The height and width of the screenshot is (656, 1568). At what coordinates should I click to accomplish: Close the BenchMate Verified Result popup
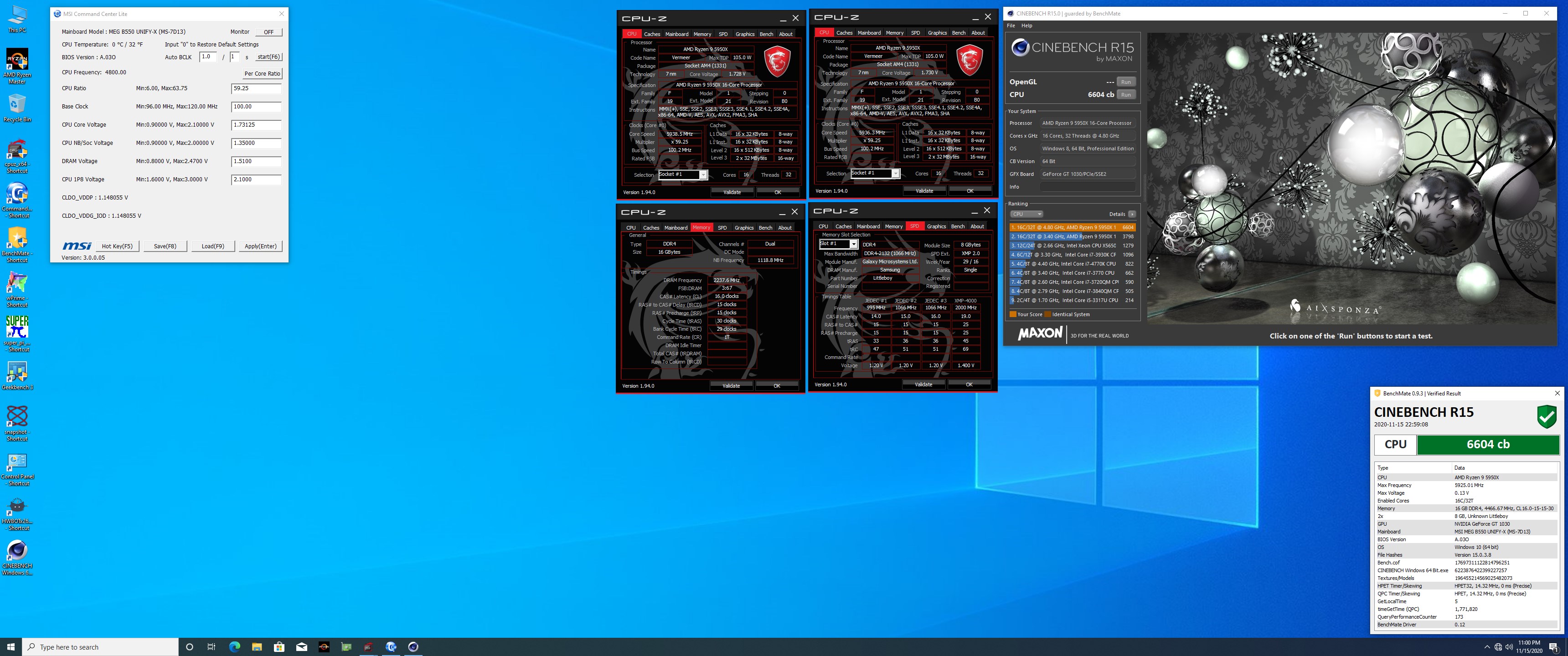1557,394
